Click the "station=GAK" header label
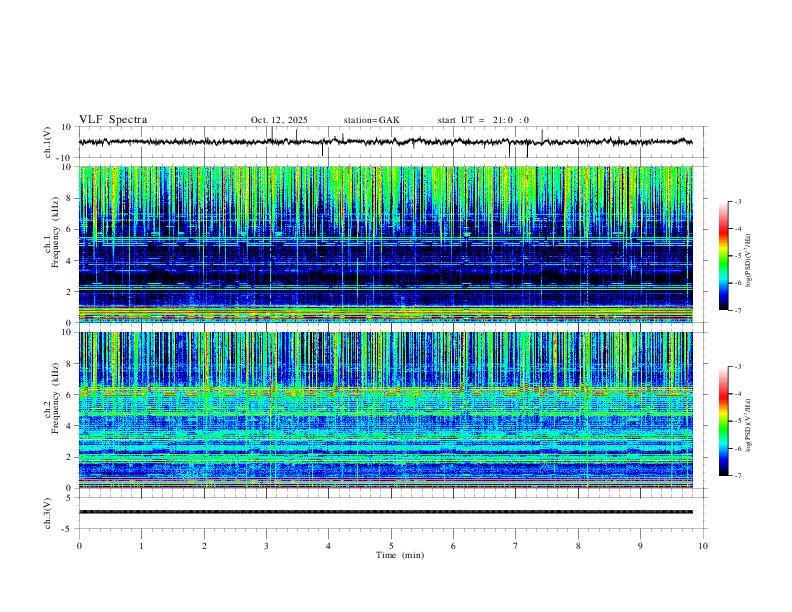The width and height of the screenshot is (792, 612). tap(371, 120)
